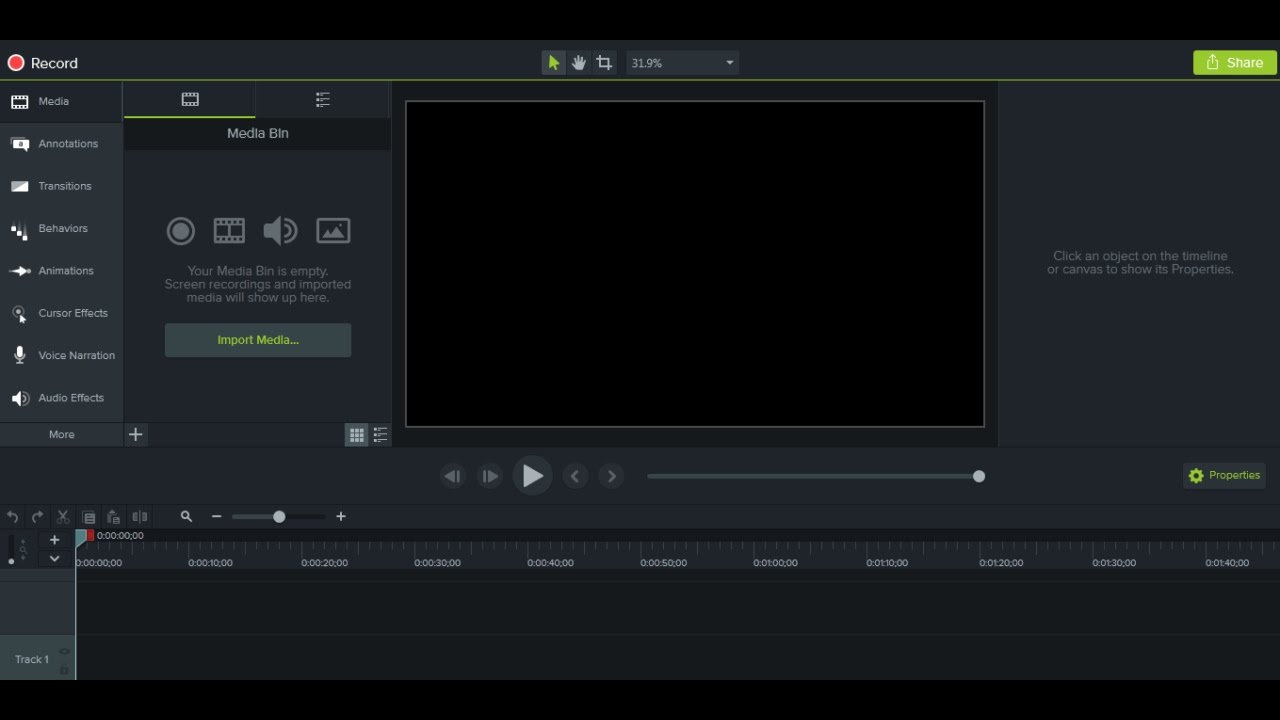This screenshot has height=720, width=1280.
Task: Toggle the Track 1 lock icon
Action: coord(64,670)
